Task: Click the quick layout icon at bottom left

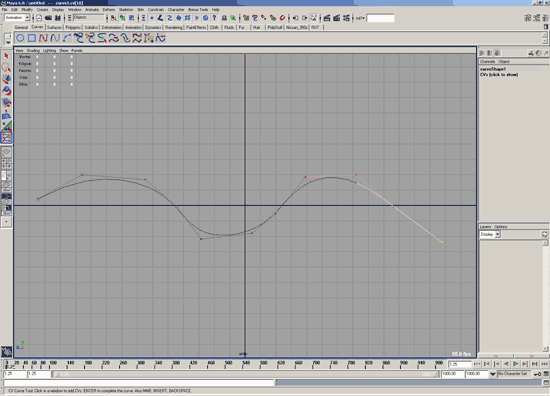Action: pos(6,351)
